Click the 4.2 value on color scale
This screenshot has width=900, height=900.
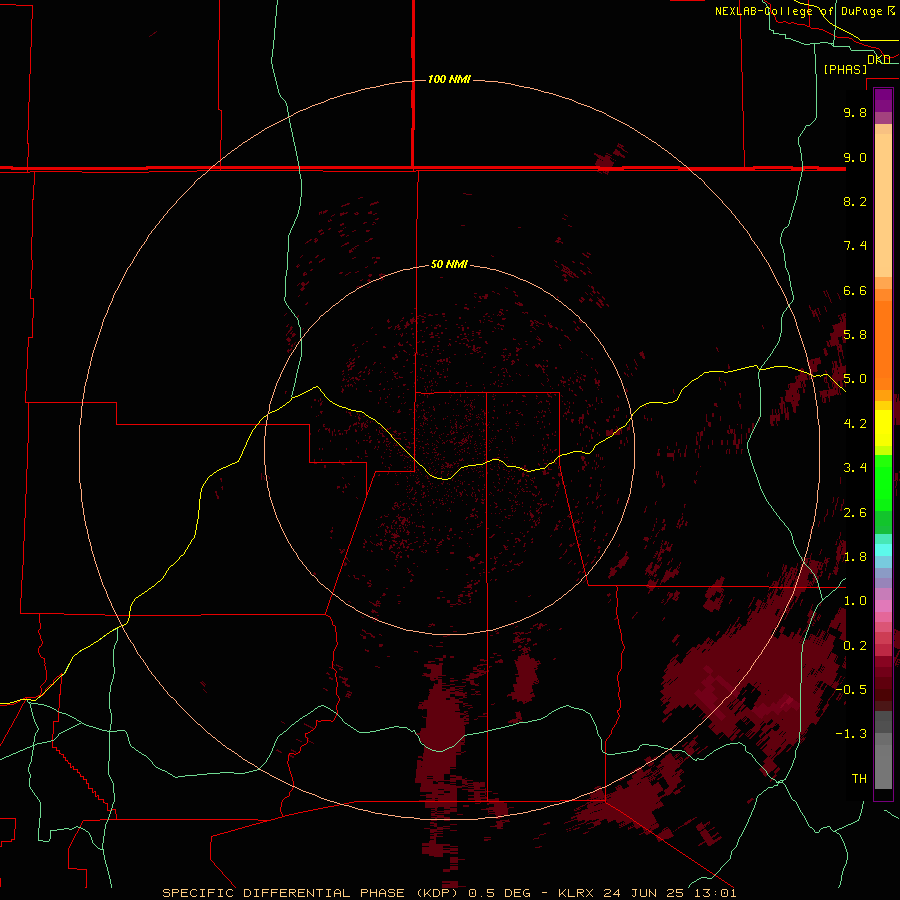click(x=855, y=424)
